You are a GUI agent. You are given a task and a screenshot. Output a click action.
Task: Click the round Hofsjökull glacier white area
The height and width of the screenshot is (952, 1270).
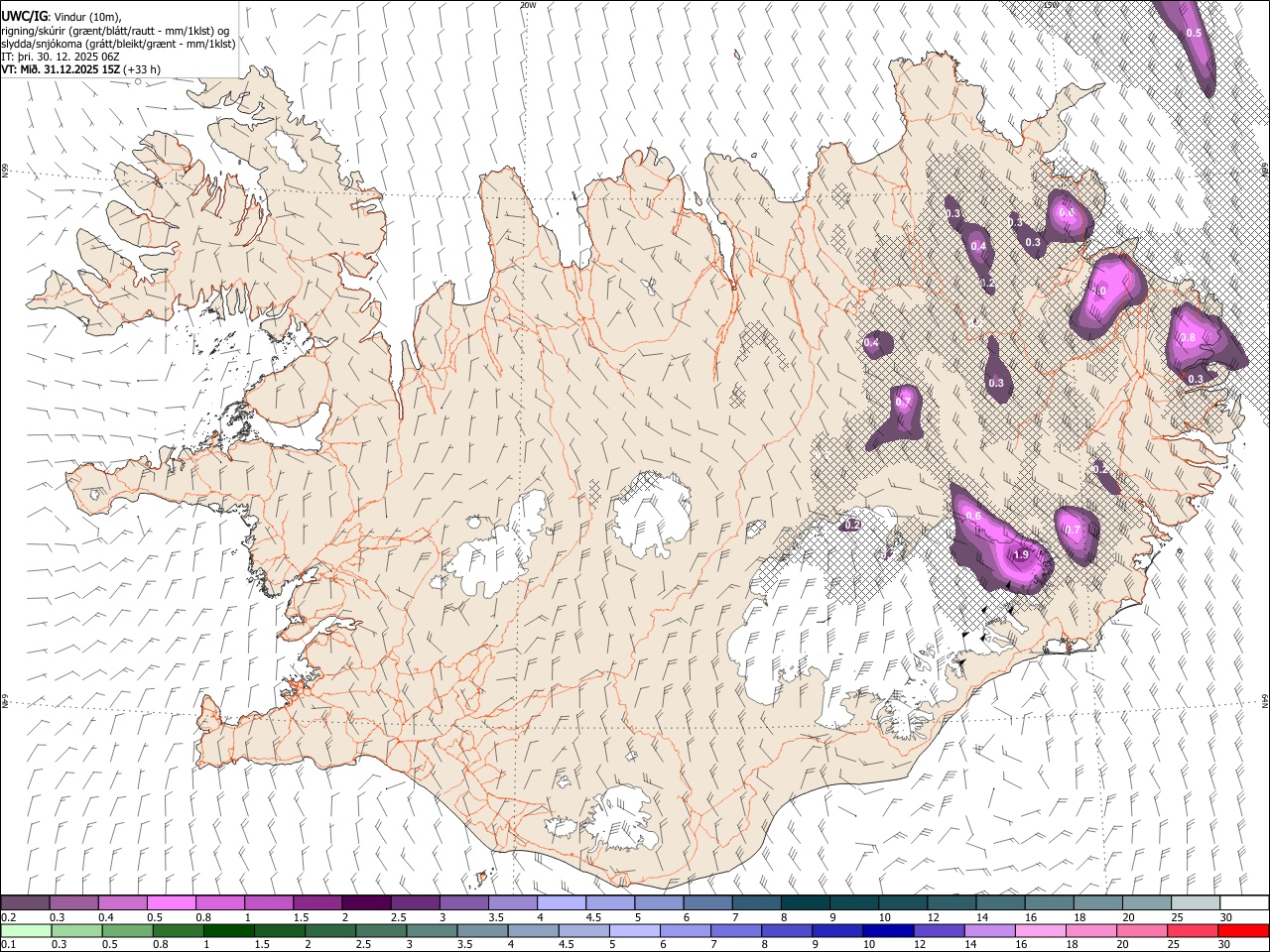point(652,516)
